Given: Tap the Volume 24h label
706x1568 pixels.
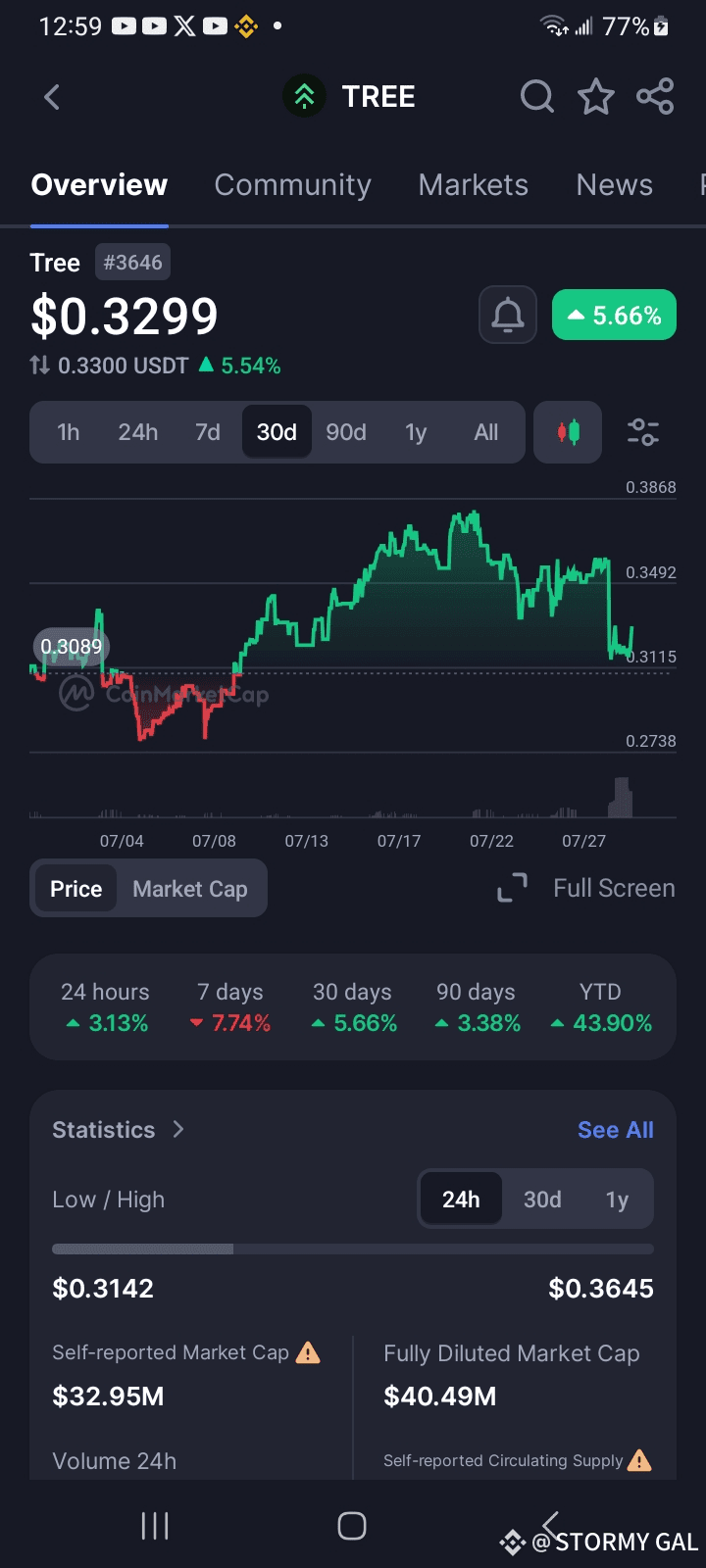Looking at the screenshot, I should pos(115,1461).
